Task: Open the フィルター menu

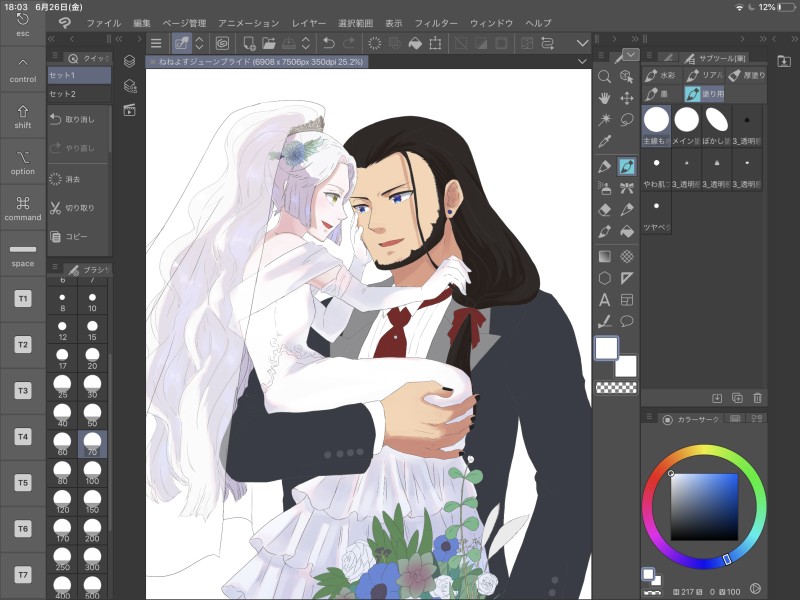Action: [436, 23]
